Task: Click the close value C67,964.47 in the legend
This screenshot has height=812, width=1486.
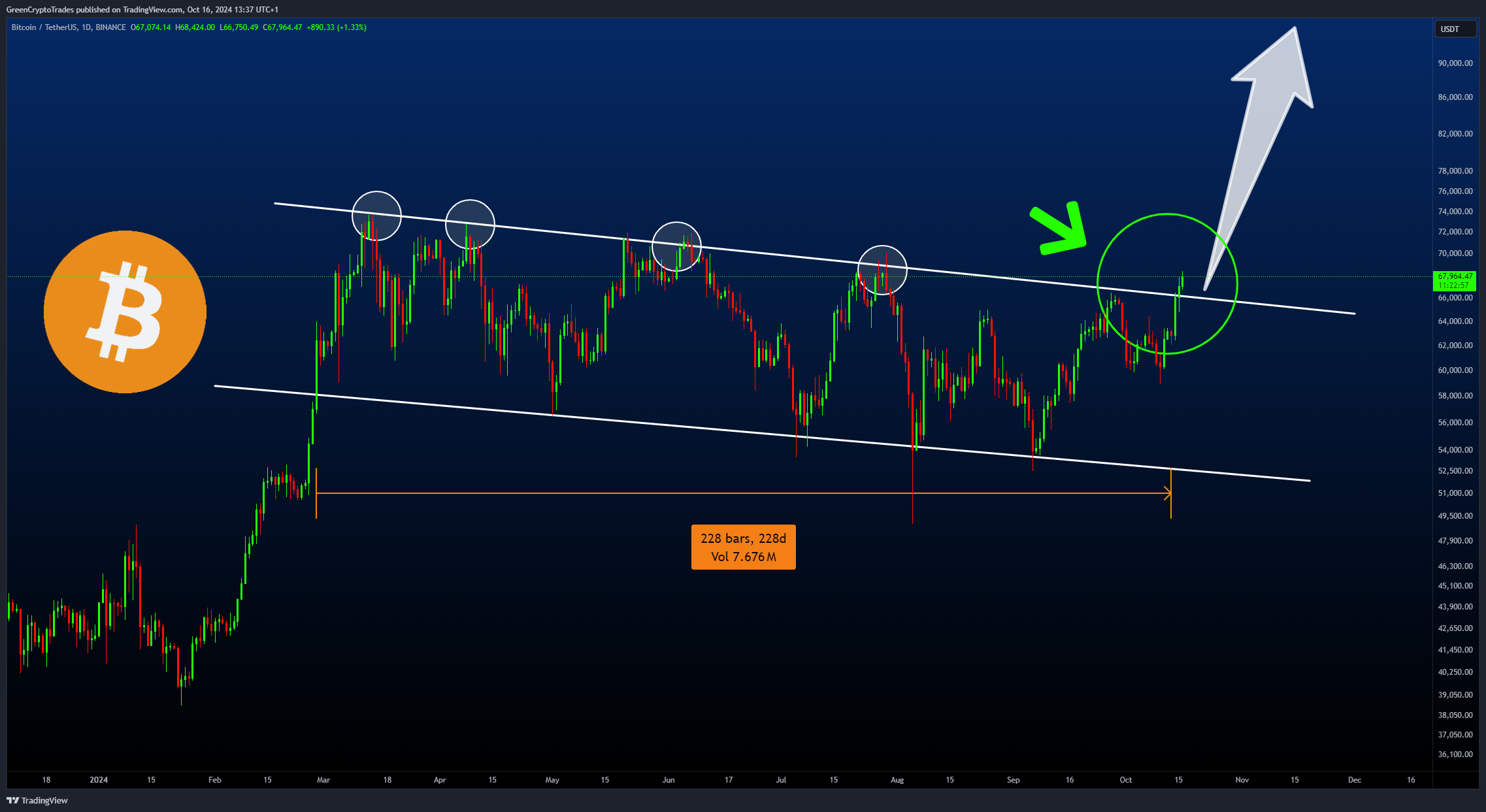Action: (282, 27)
